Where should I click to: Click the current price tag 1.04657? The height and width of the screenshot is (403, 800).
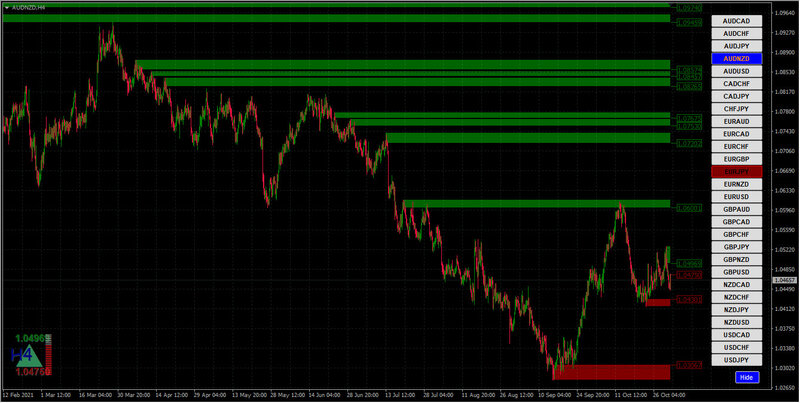click(783, 280)
